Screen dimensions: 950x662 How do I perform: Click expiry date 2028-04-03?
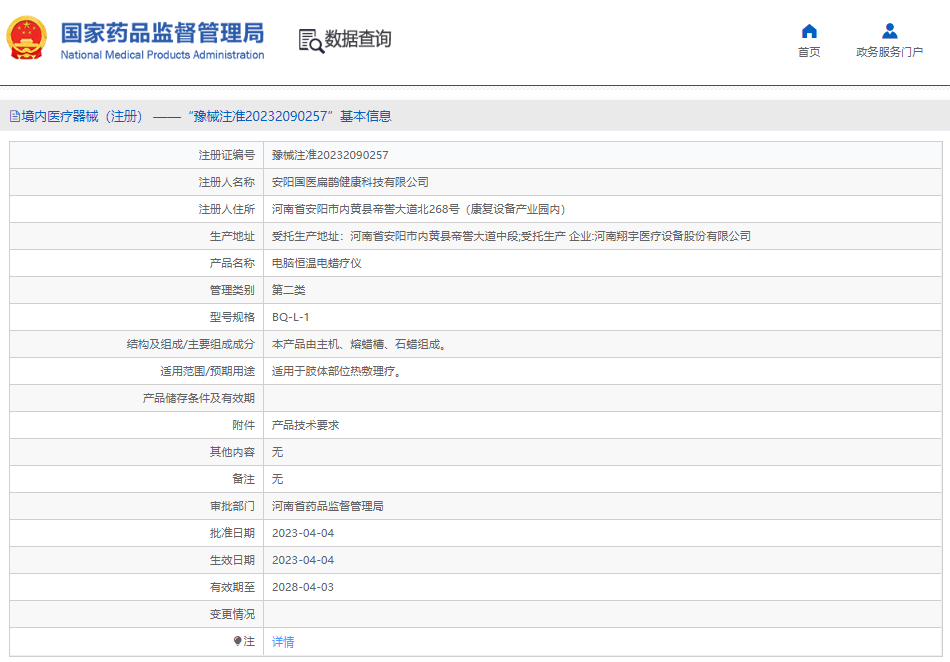pos(303,587)
